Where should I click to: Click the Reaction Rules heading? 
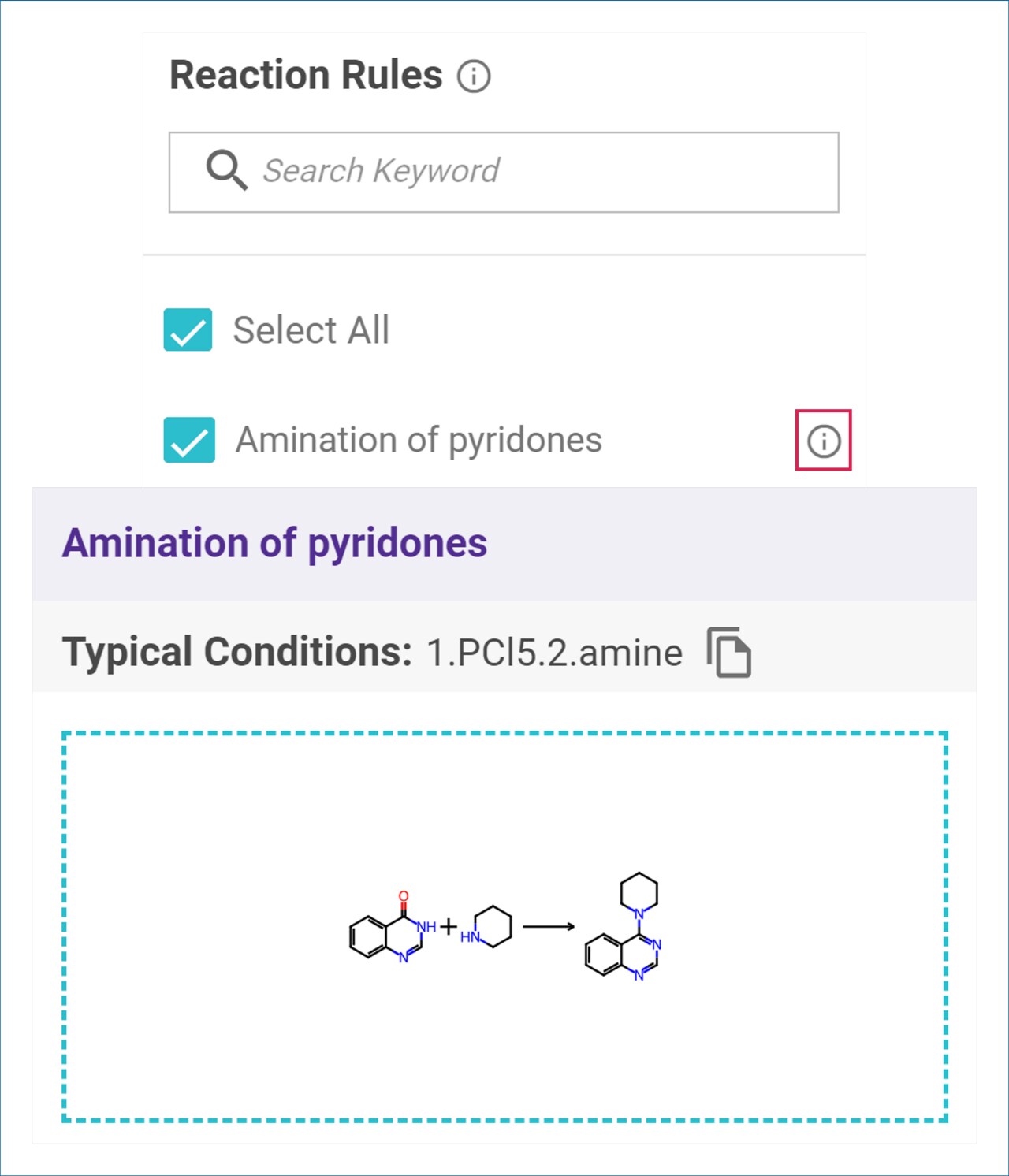tap(306, 76)
